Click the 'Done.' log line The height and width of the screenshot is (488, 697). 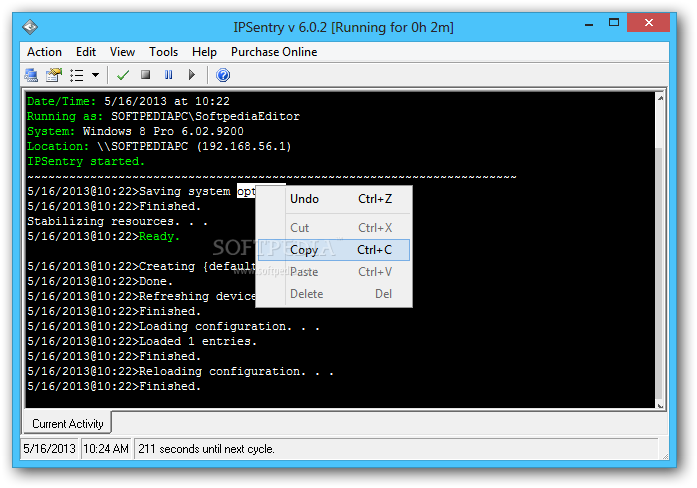(x=100, y=281)
